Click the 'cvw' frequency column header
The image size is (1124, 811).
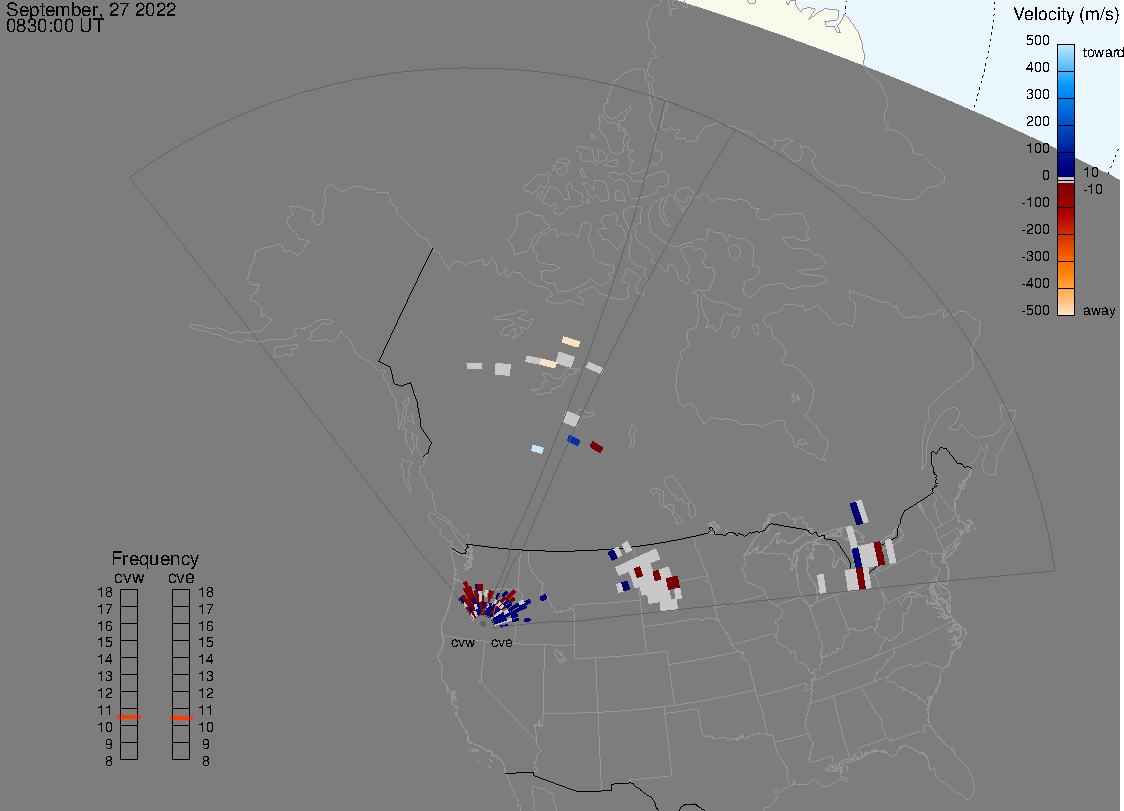[129, 577]
